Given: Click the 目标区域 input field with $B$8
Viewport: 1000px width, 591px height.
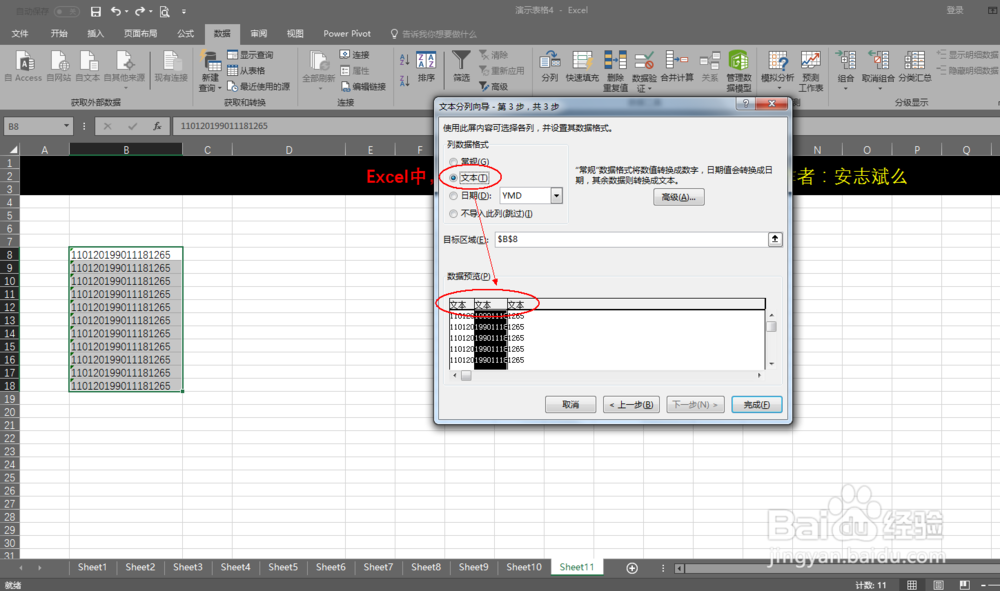Looking at the screenshot, I should [x=631, y=239].
